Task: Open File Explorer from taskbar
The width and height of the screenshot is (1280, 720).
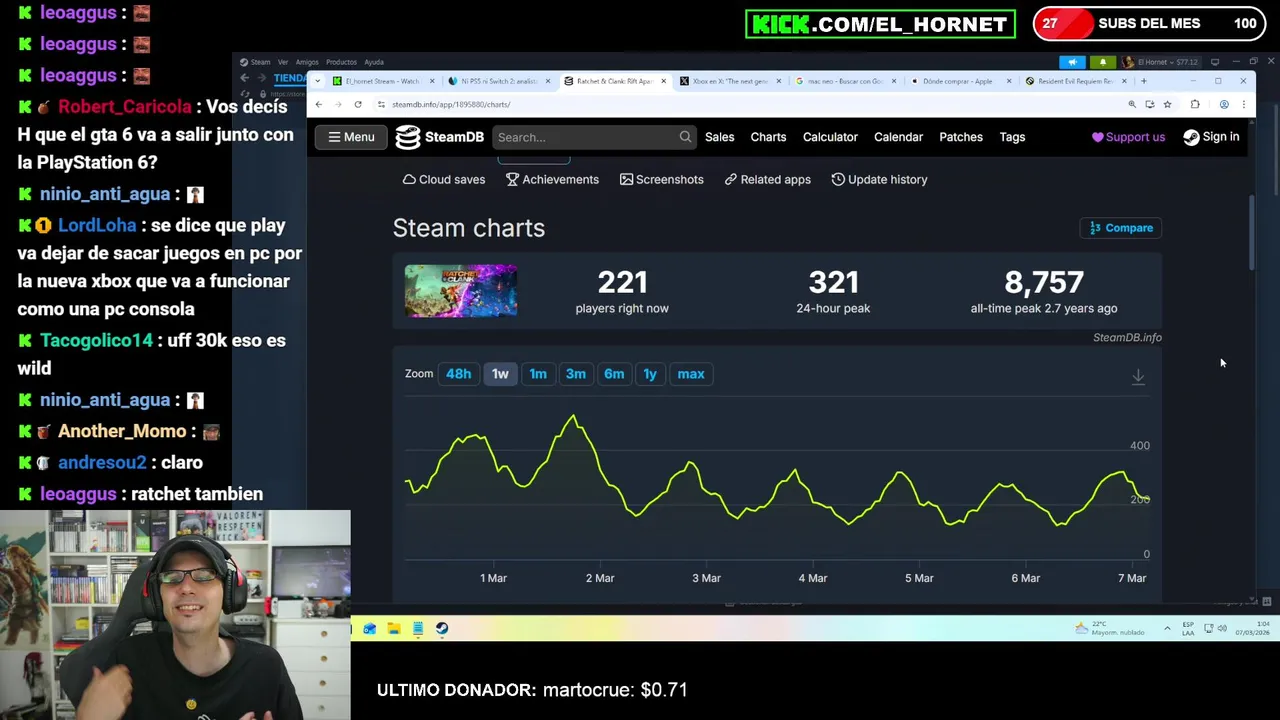Action: pos(394,629)
